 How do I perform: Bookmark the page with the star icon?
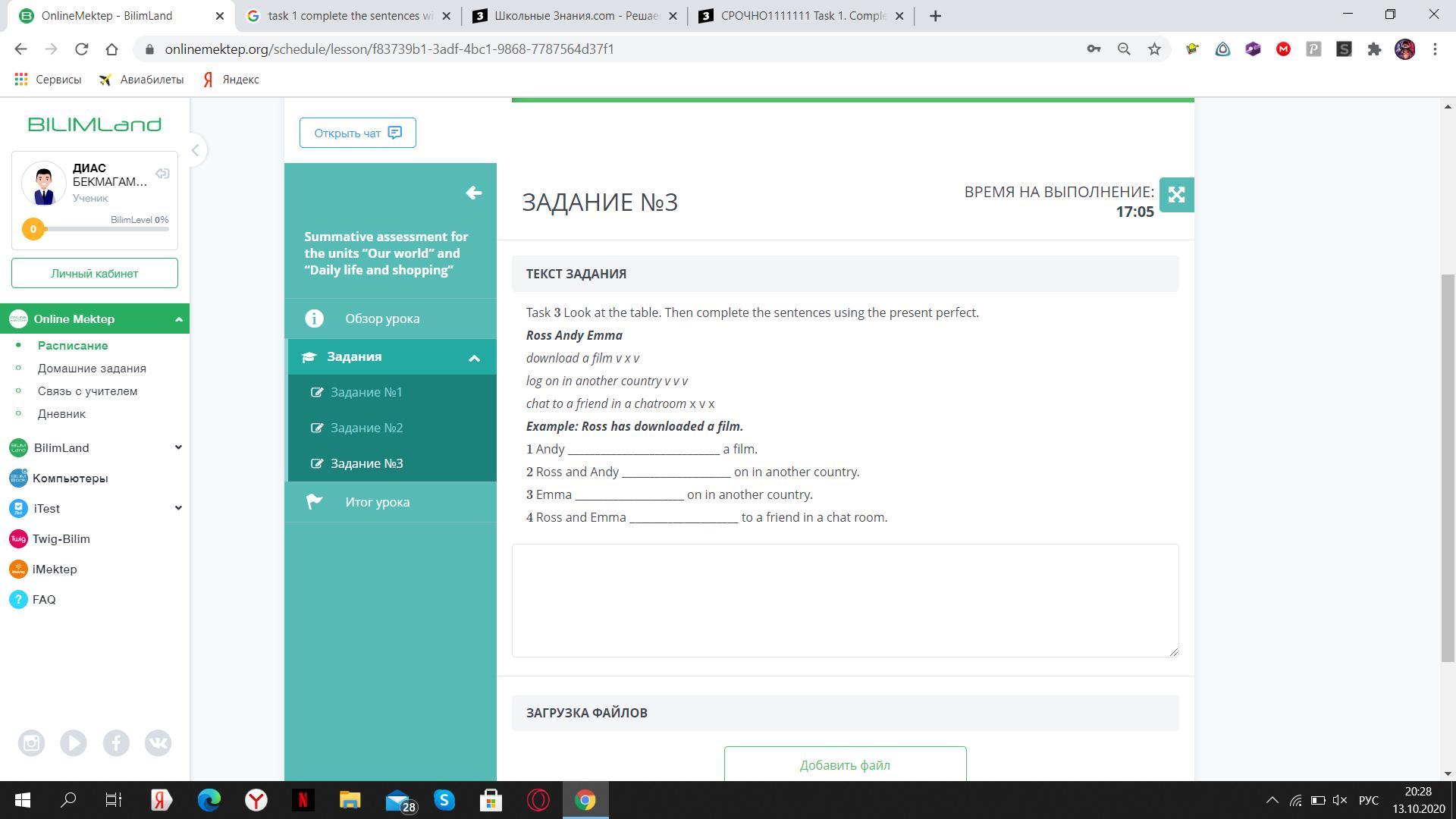(x=1154, y=49)
